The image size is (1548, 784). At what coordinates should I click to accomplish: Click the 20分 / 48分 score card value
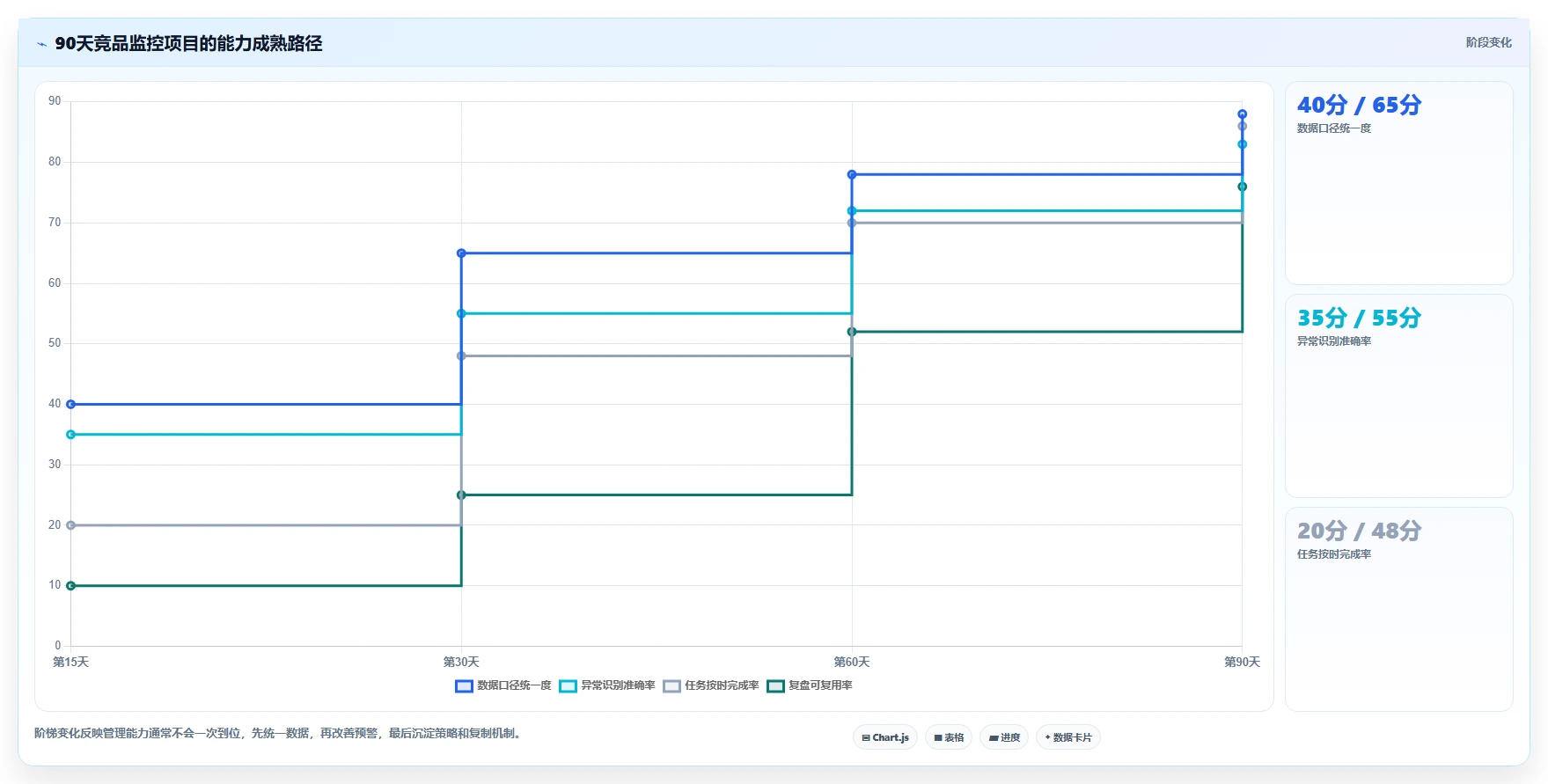coord(1359,531)
